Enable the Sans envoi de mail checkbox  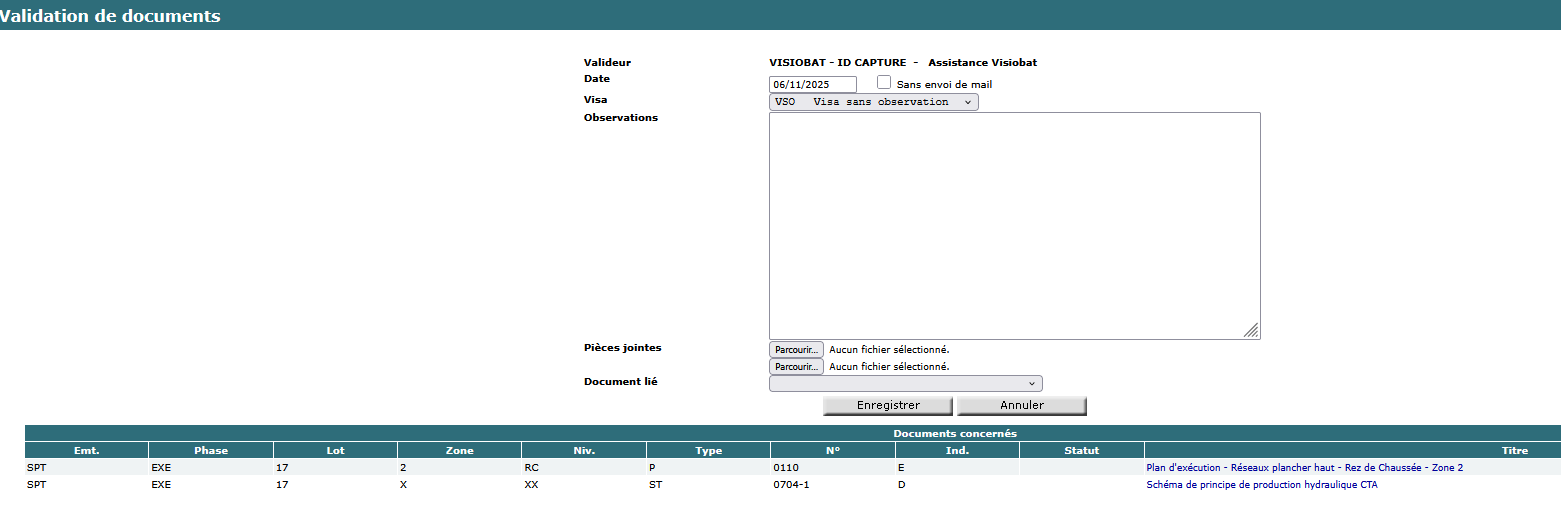[x=884, y=83]
